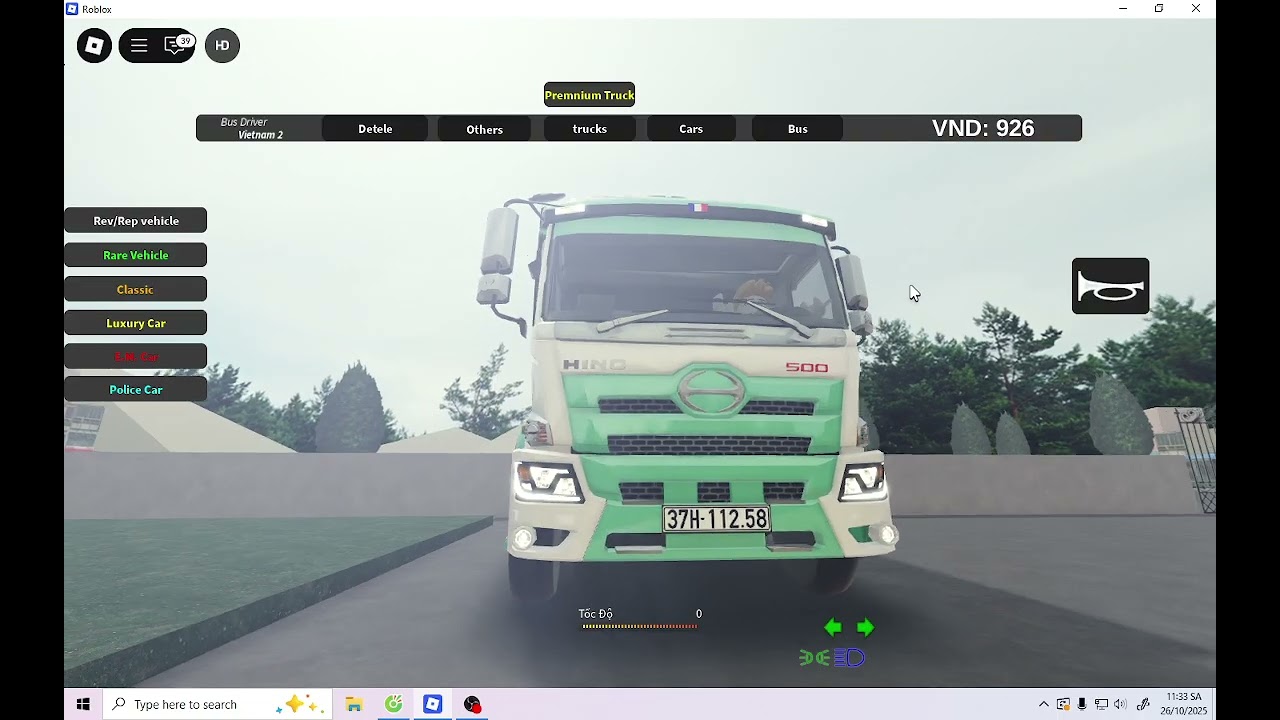This screenshot has width=1280, height=720.
Task: Click the 37H-112.58 license plate
Action: click(x=716, y=519)
